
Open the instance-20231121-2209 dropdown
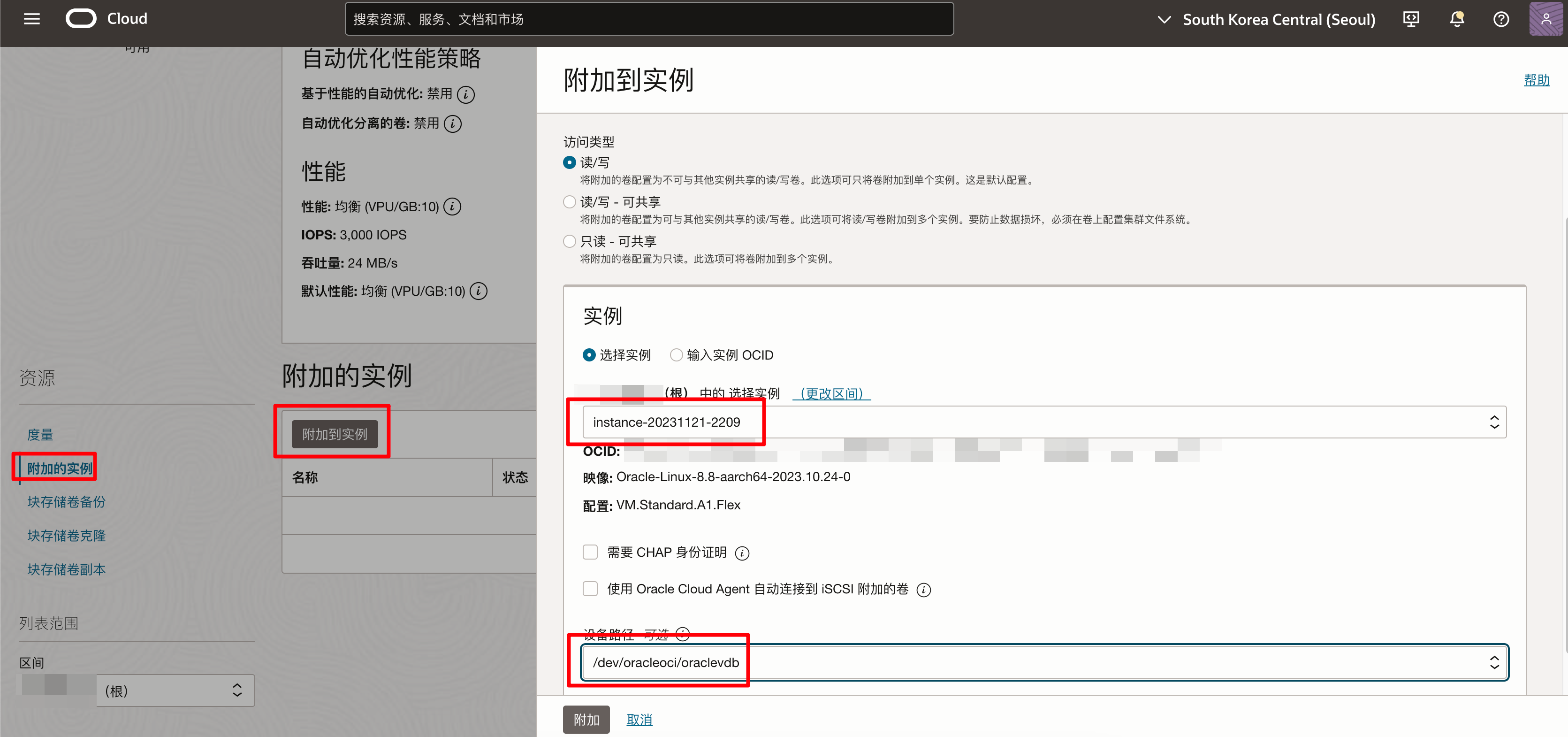[1044, 422]
